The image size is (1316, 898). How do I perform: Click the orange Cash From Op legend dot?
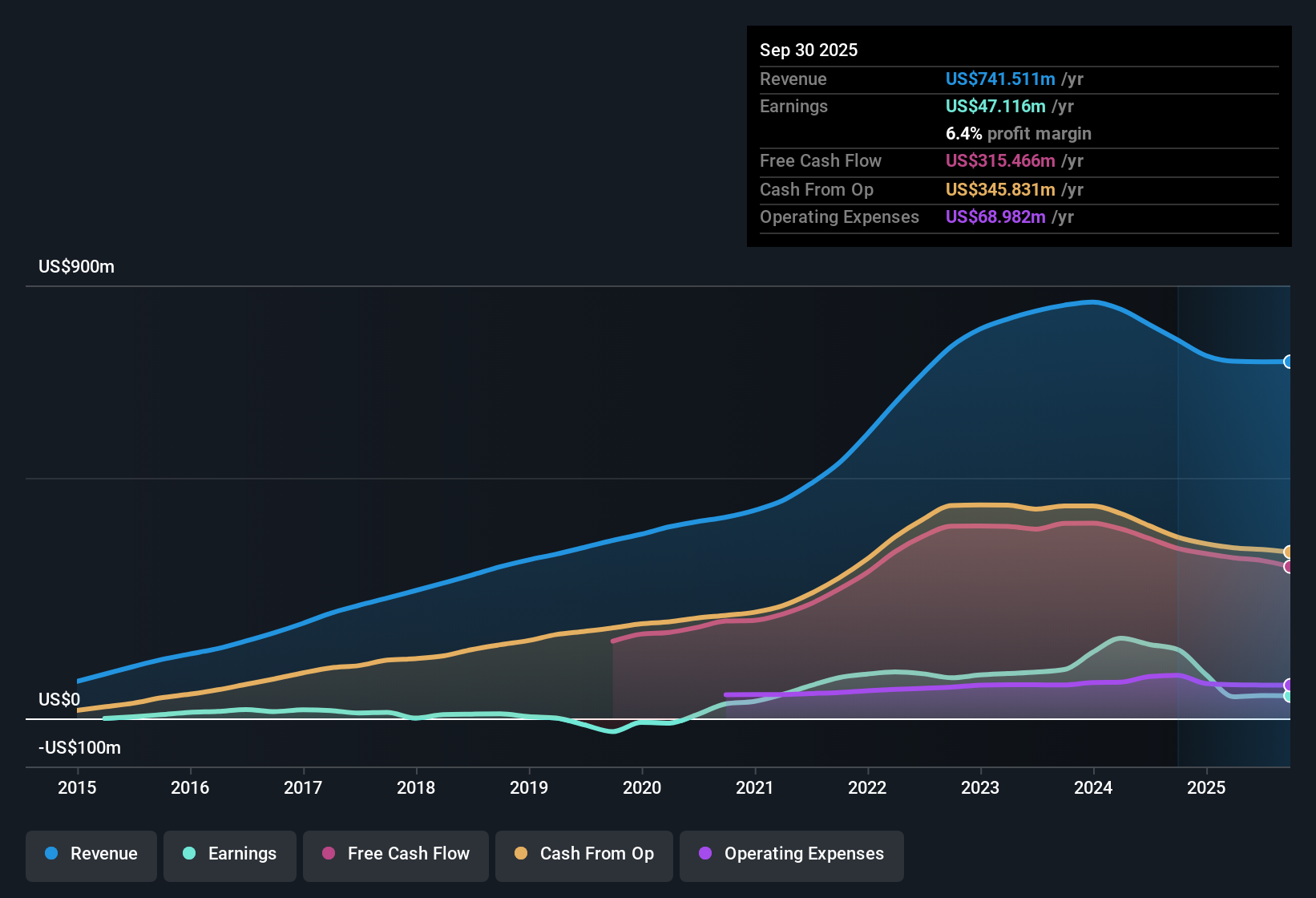click(520, 854)
